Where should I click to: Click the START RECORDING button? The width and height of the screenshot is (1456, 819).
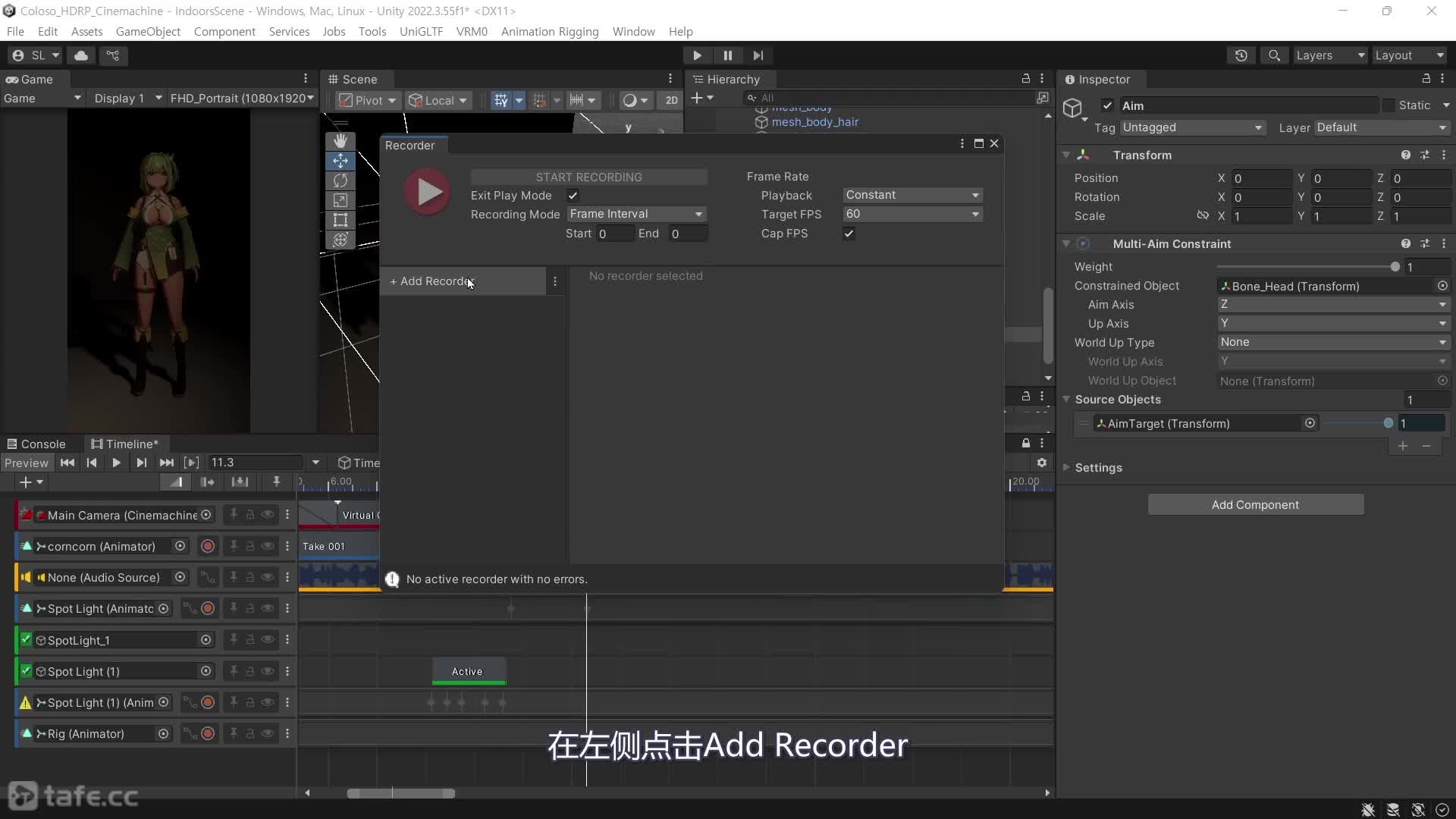tap(590, 176)
